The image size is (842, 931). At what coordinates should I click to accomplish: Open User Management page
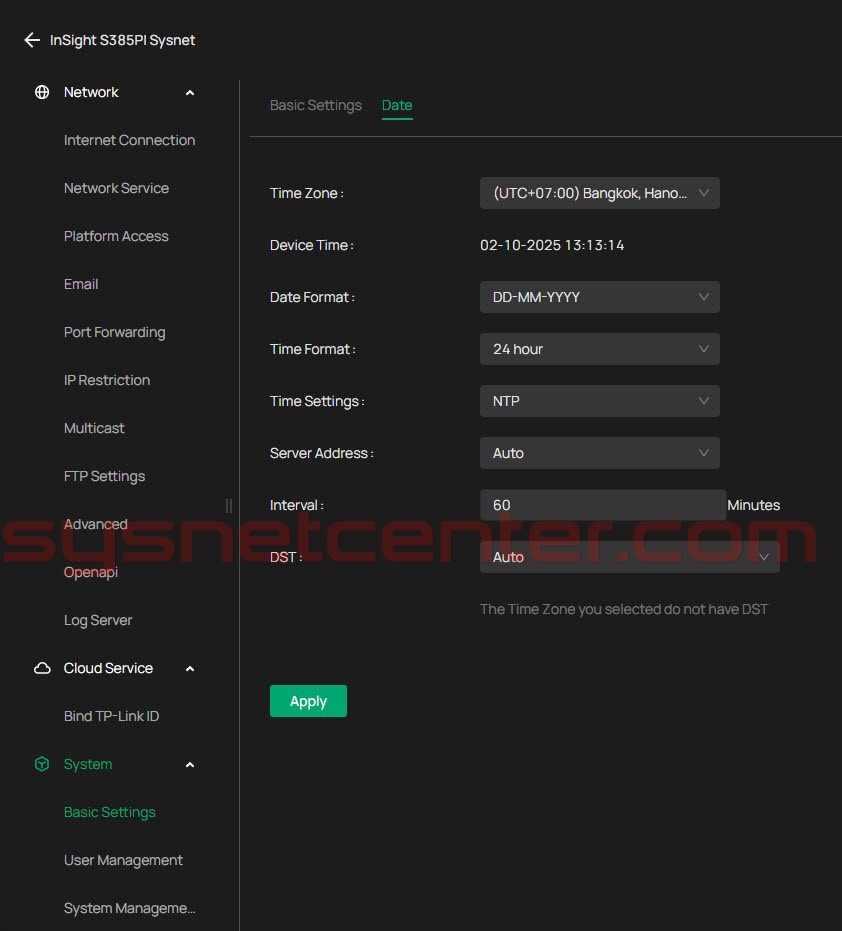point(123,861)
